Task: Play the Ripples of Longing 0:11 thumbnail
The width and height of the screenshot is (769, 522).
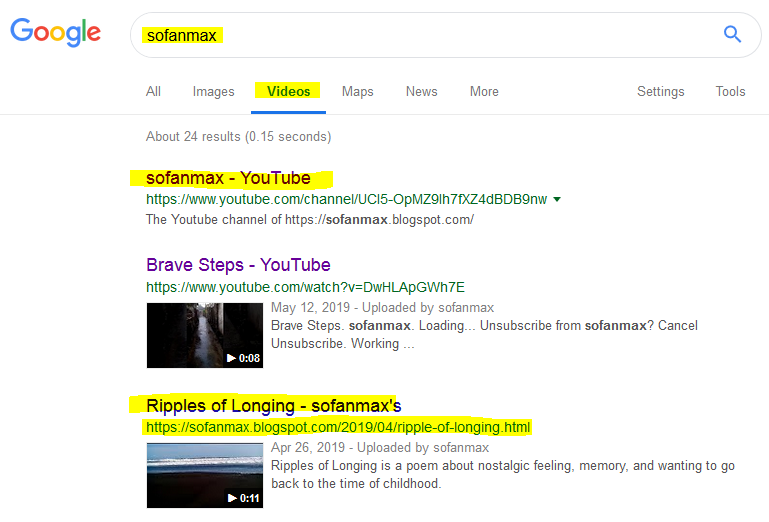Action: 205,475
